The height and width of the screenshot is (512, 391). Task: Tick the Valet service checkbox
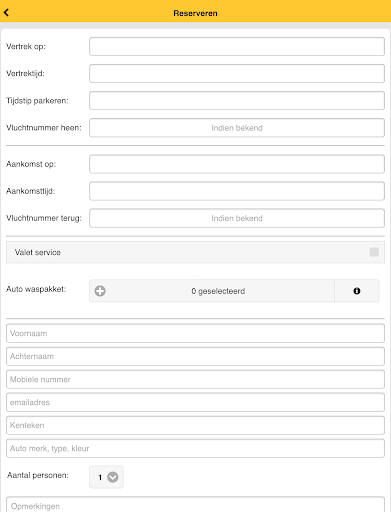374,252
